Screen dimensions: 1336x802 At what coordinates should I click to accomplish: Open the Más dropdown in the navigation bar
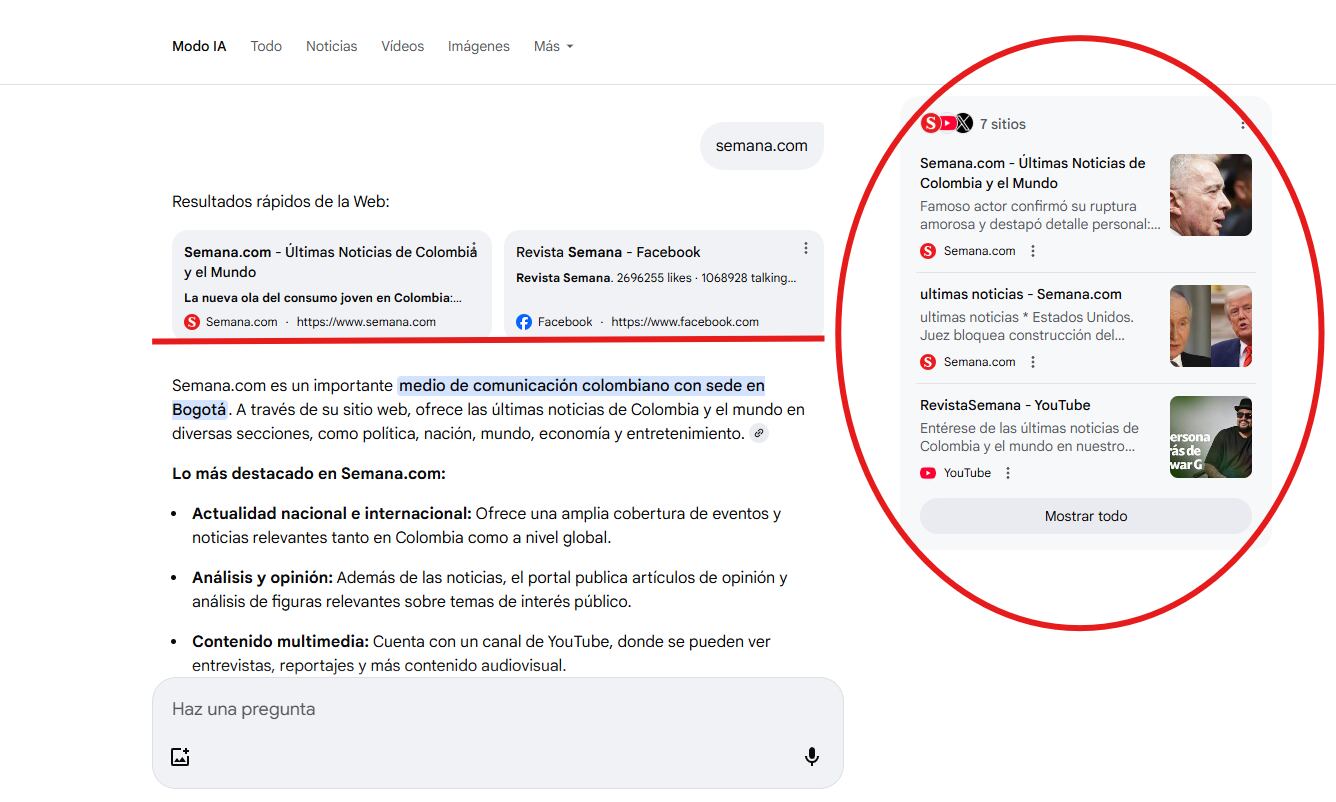coord(553,46)
